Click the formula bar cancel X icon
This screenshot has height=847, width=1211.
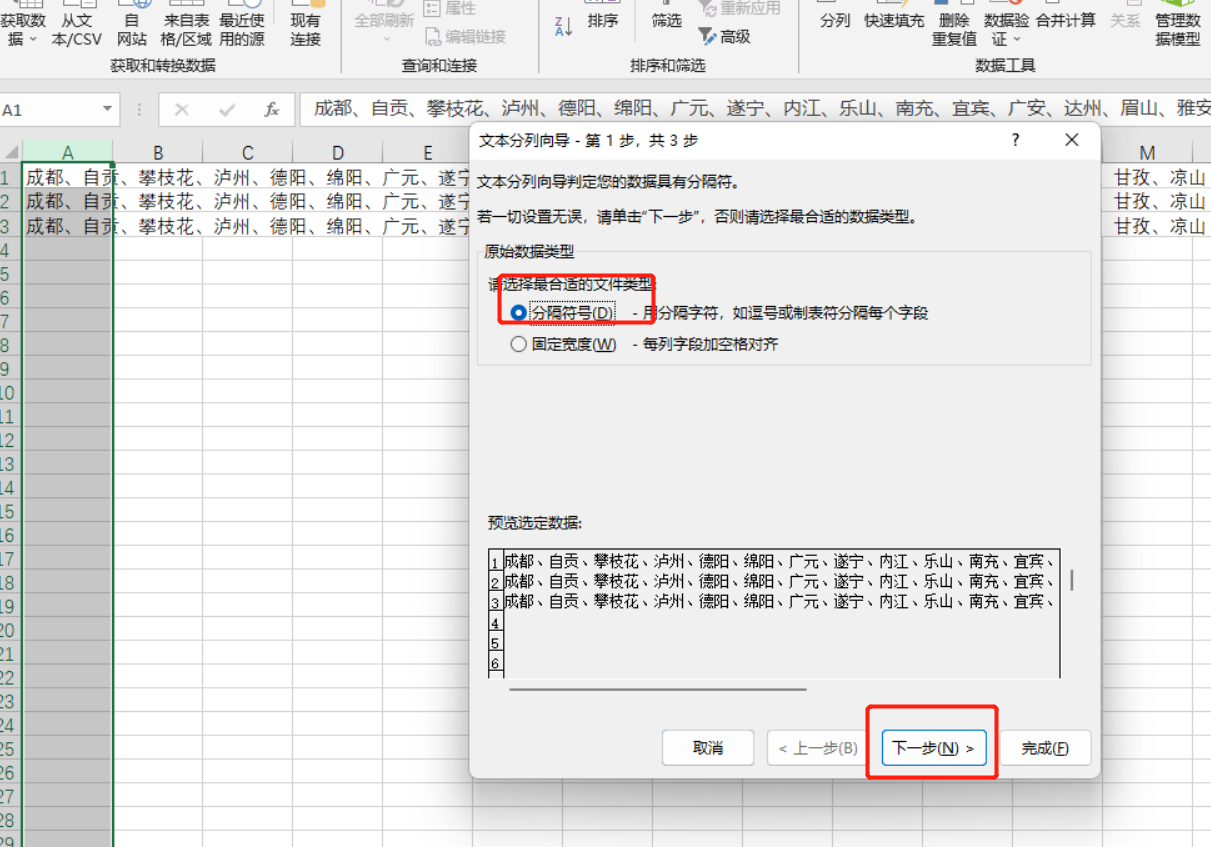pos(181,110)
